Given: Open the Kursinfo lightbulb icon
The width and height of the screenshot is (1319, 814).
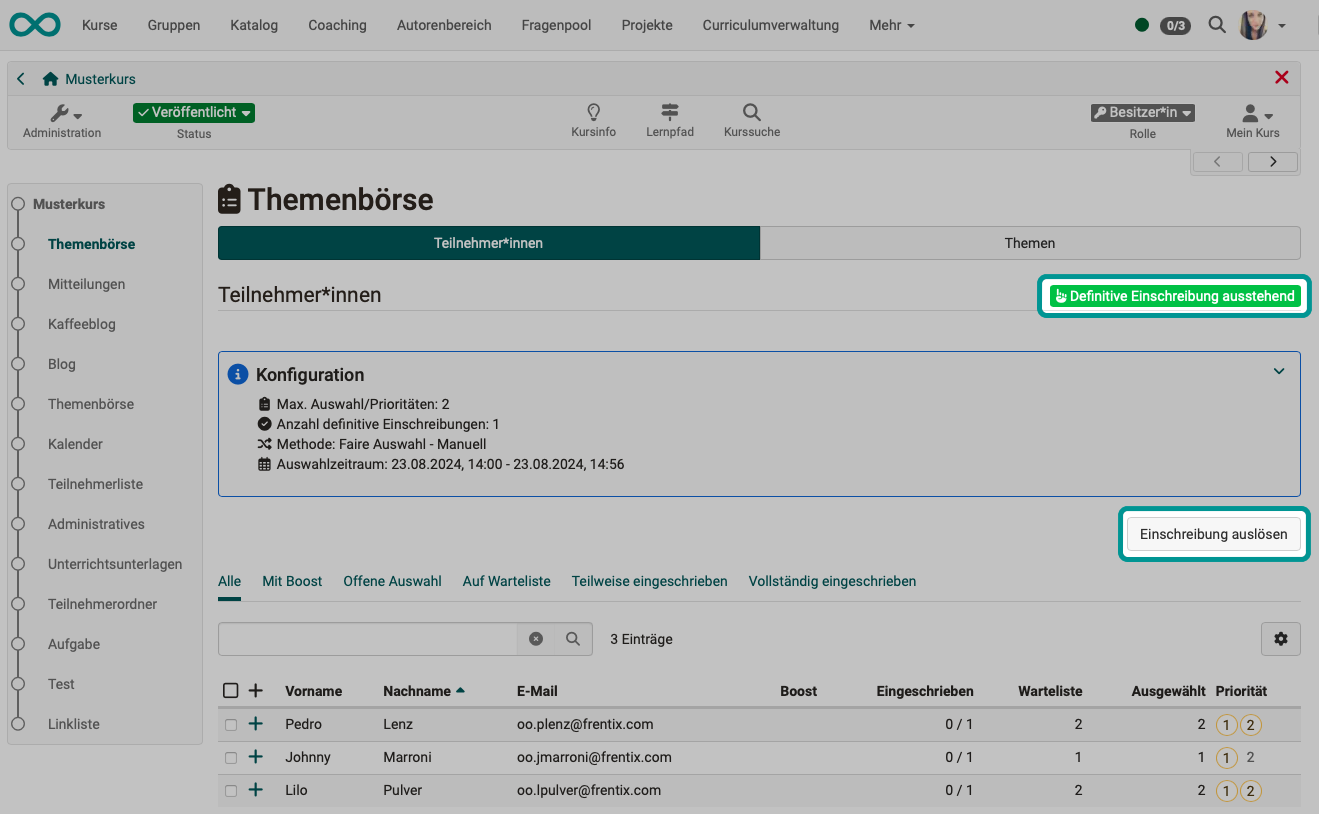Looking at the screenshot, I should (x=593, y=112).
